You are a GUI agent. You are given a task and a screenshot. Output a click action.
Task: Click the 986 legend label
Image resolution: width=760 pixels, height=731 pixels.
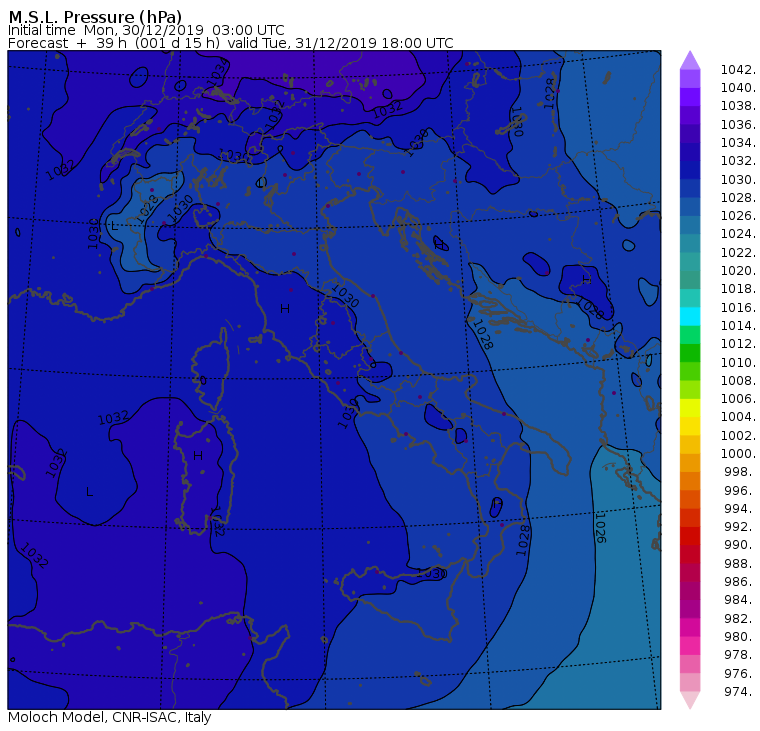pyautogui.click(x=740, y=581)
